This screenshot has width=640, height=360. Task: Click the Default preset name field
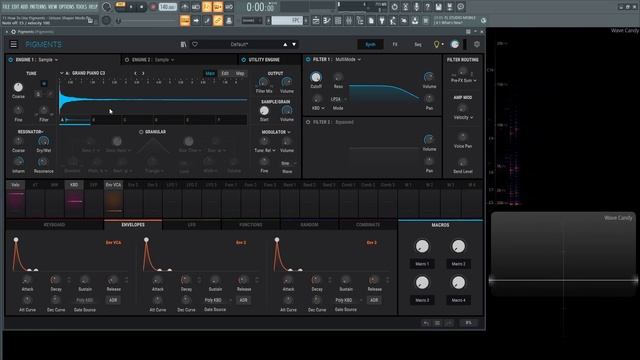pos(239,44)
